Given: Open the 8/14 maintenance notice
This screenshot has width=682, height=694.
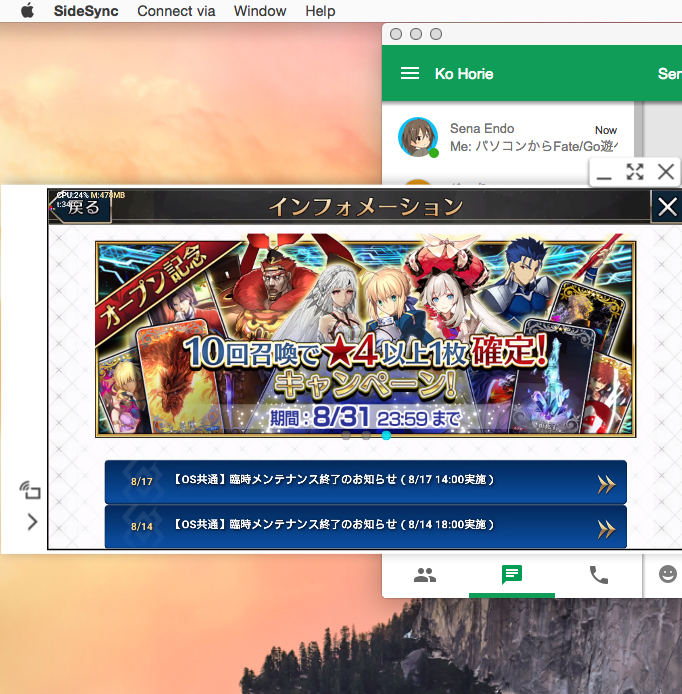Looking at the screenshot, I should tap(366, 527).
